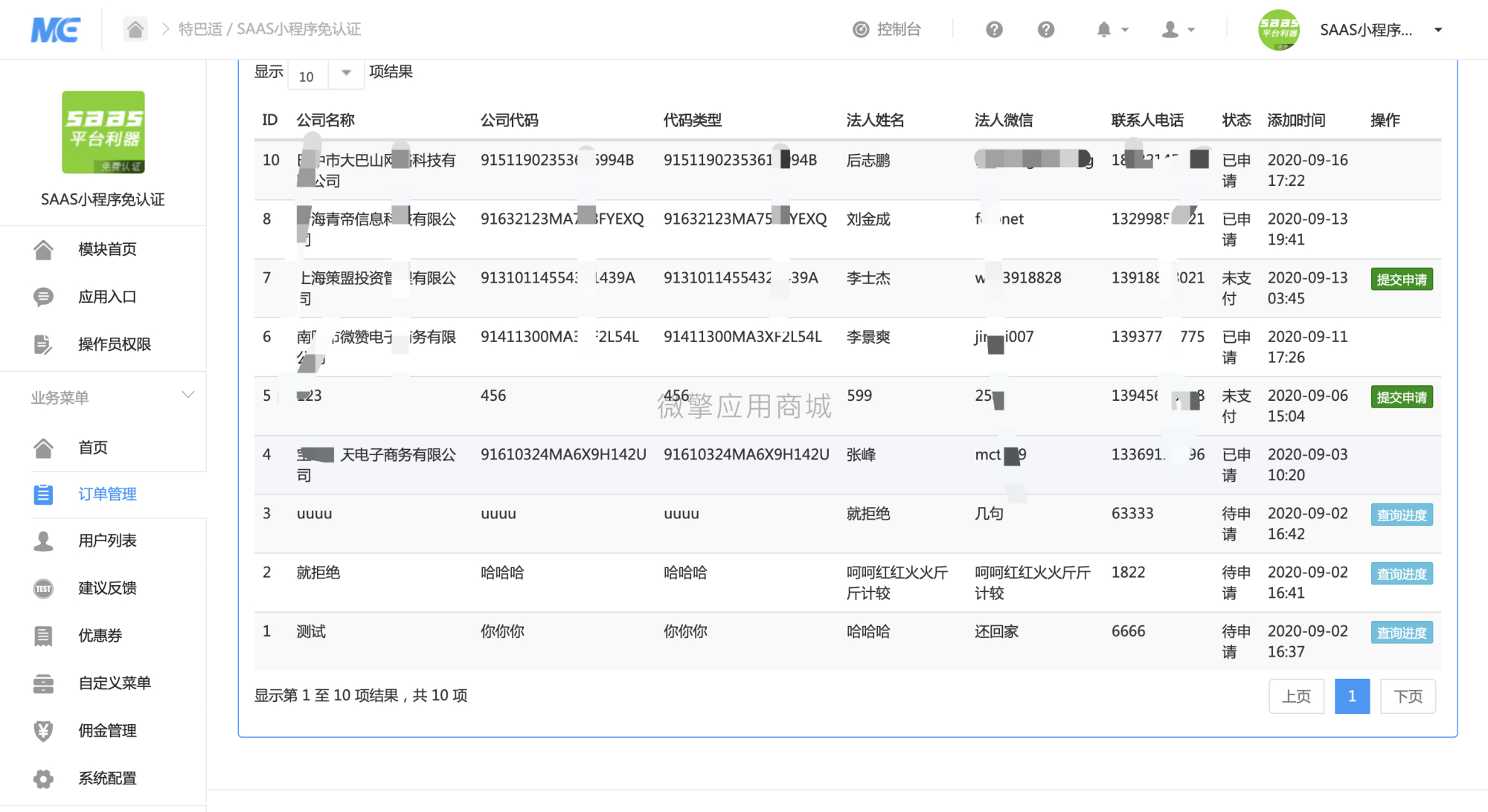Click the 操作员权限 document icon

tap(43, 344)
